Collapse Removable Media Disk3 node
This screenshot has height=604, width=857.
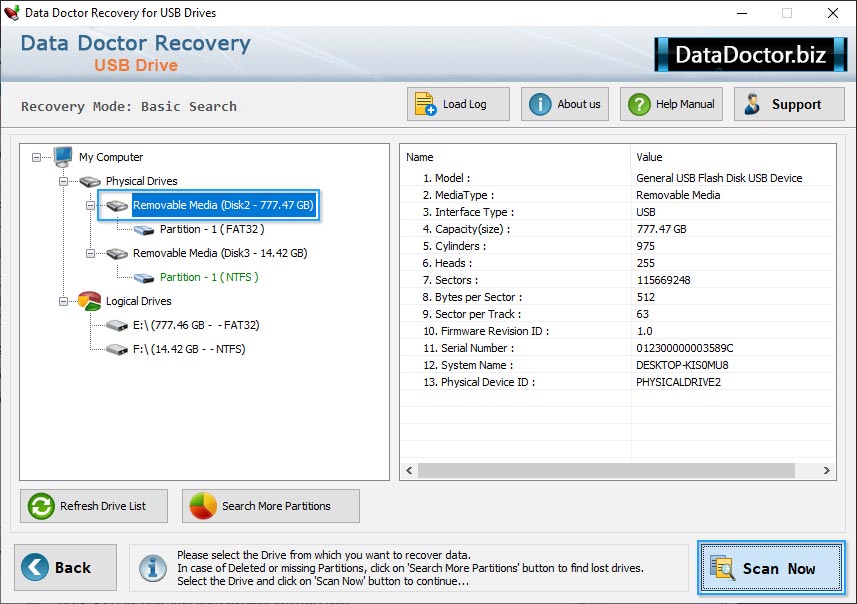point(90,253)
